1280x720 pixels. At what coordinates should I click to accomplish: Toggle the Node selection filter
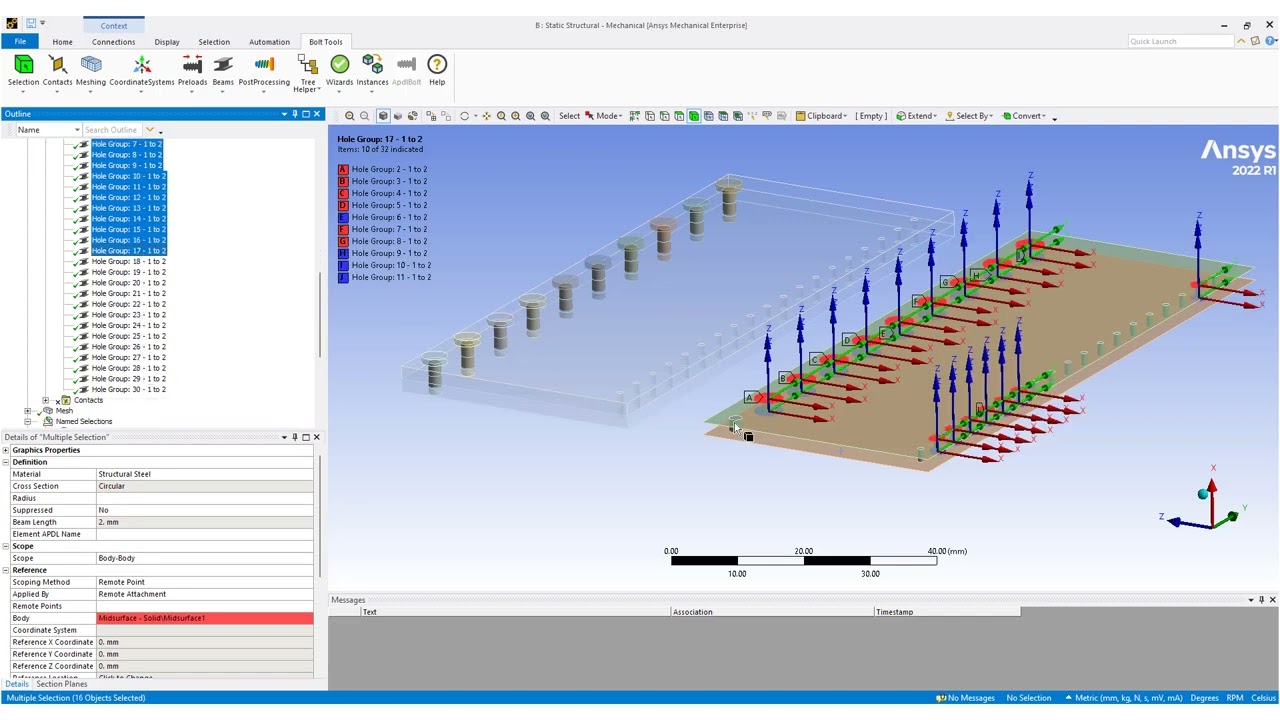[x=708, y=116]
